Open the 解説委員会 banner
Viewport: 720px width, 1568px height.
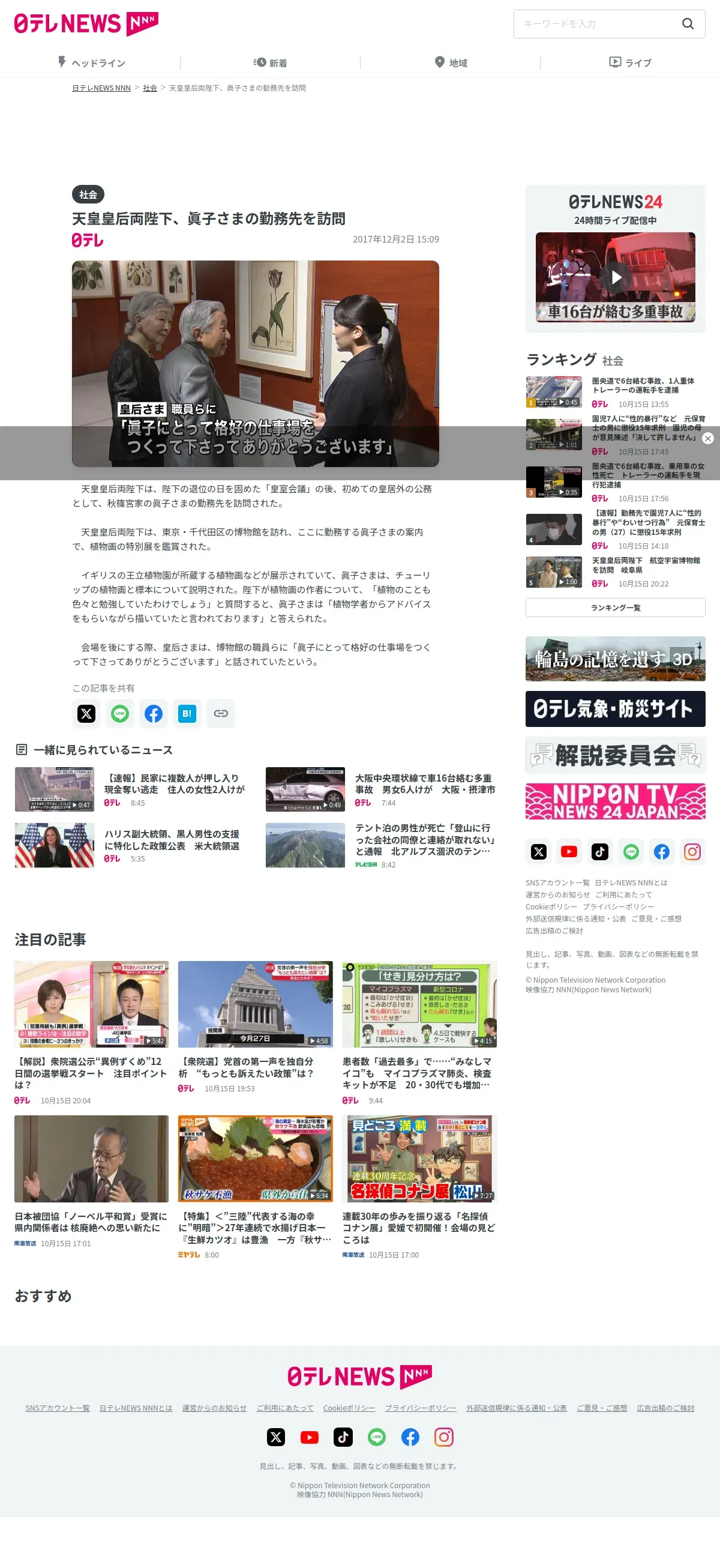point(616,755)
